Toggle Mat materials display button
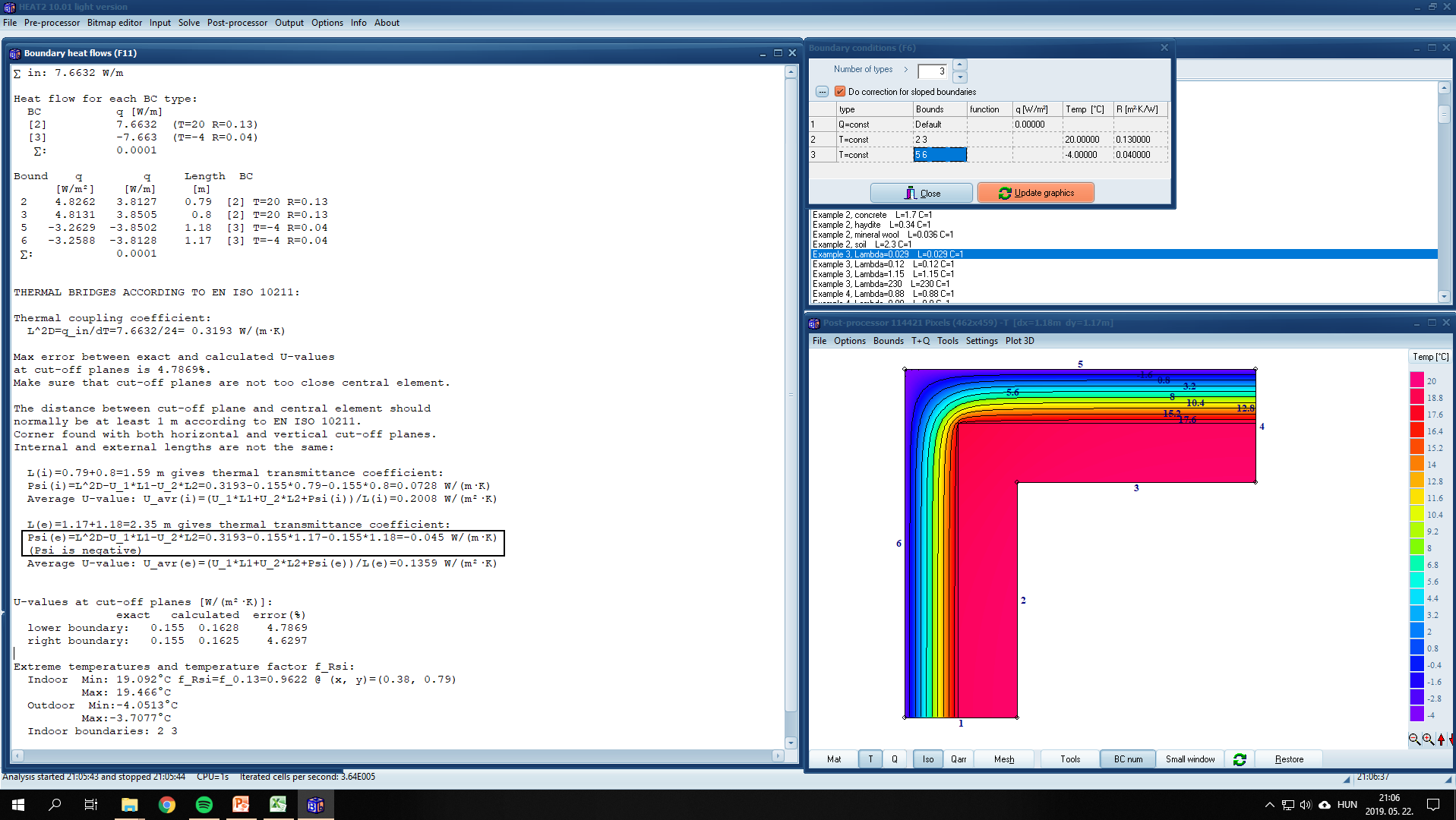Screen dimensions: 1456x820 point(834,759)
